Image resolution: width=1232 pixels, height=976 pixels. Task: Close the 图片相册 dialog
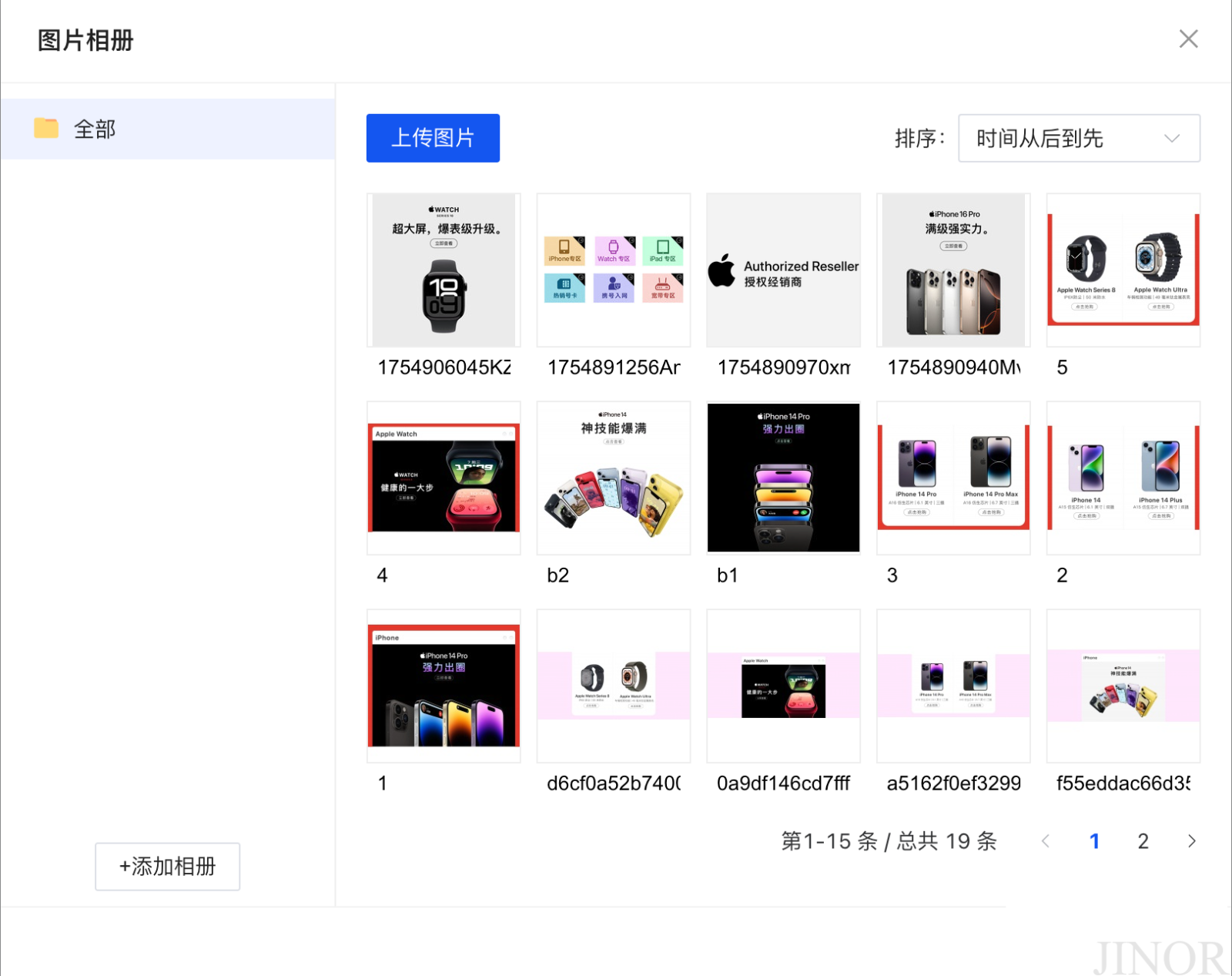tap(1188, 39)
